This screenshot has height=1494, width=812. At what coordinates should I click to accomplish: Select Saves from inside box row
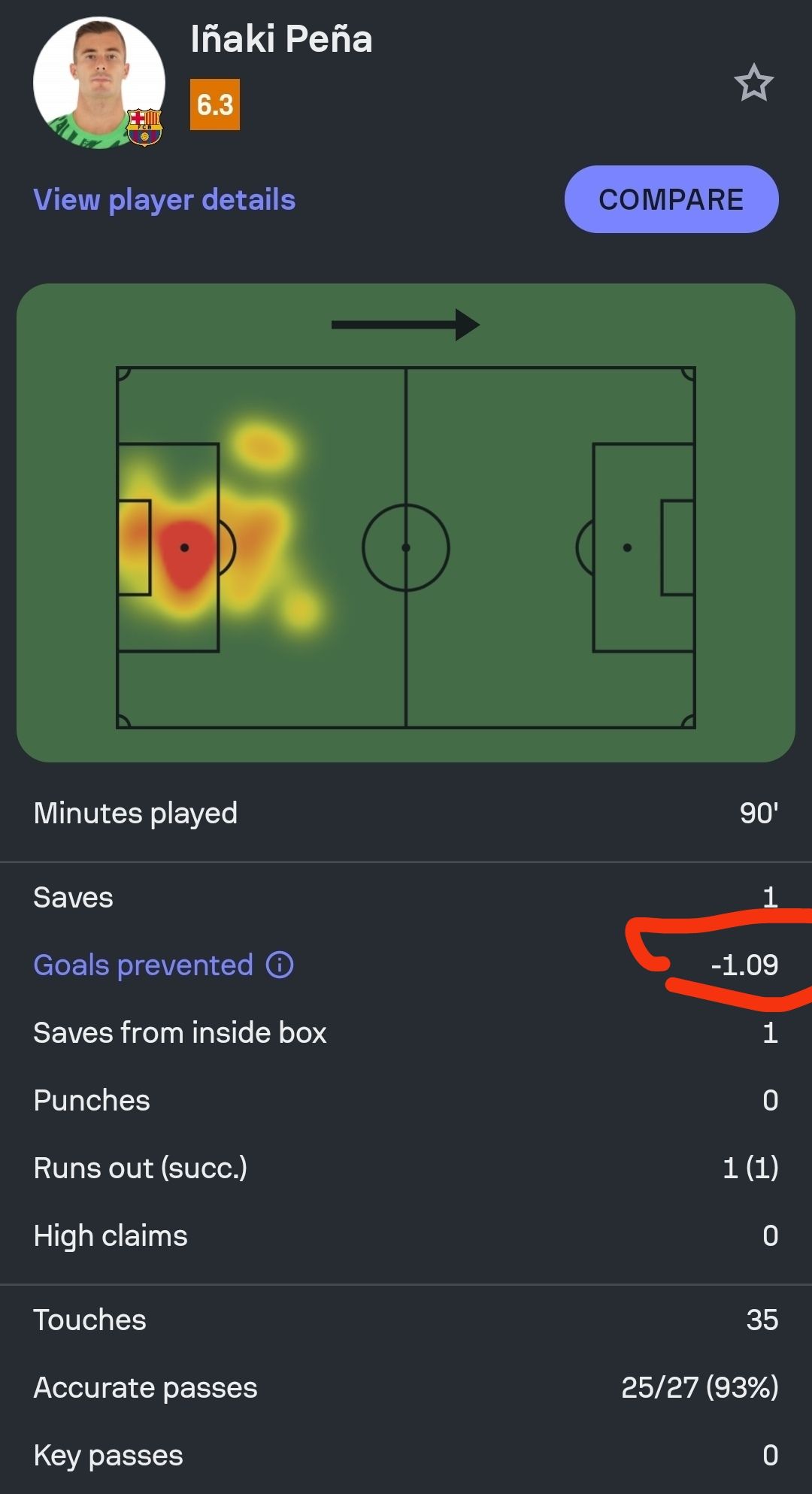point(406,1032)
